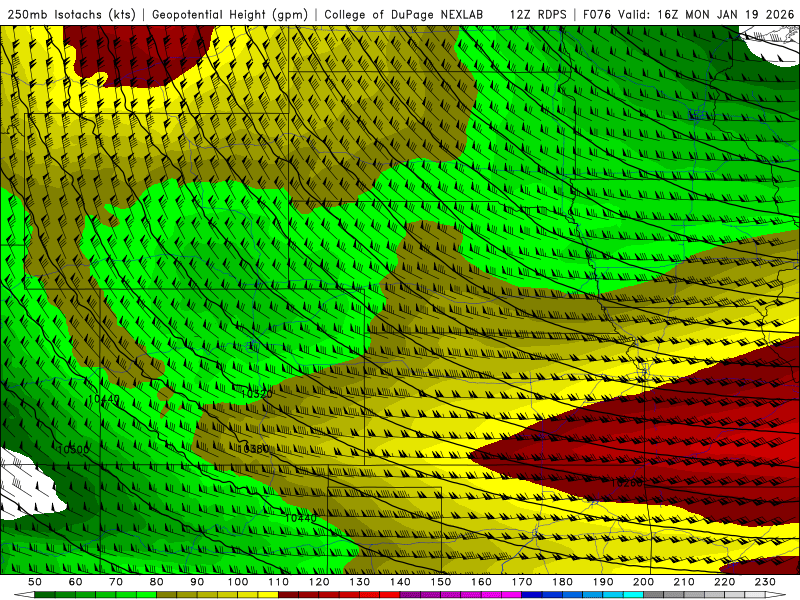
Task: Click the 100 value on the color scale
Action: 238,582
